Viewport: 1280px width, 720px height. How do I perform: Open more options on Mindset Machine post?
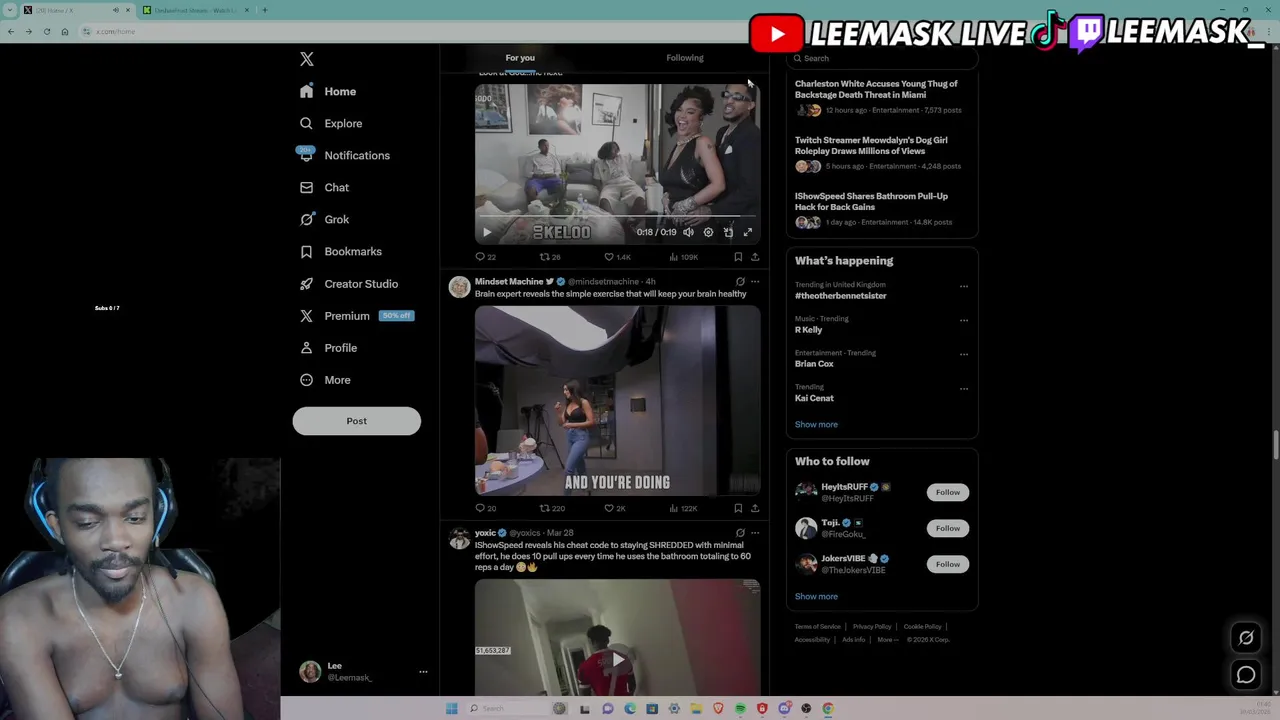click(755, 282)
